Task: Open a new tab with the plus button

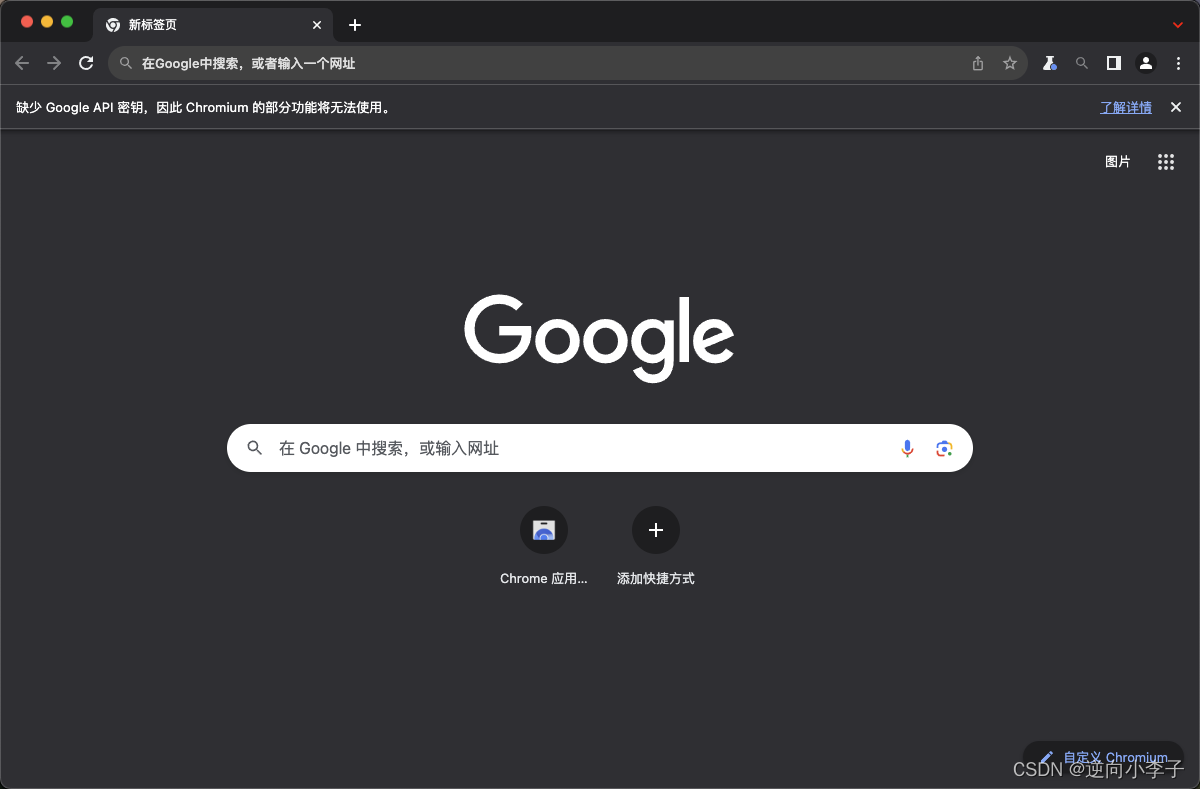Action: [354, 25]
